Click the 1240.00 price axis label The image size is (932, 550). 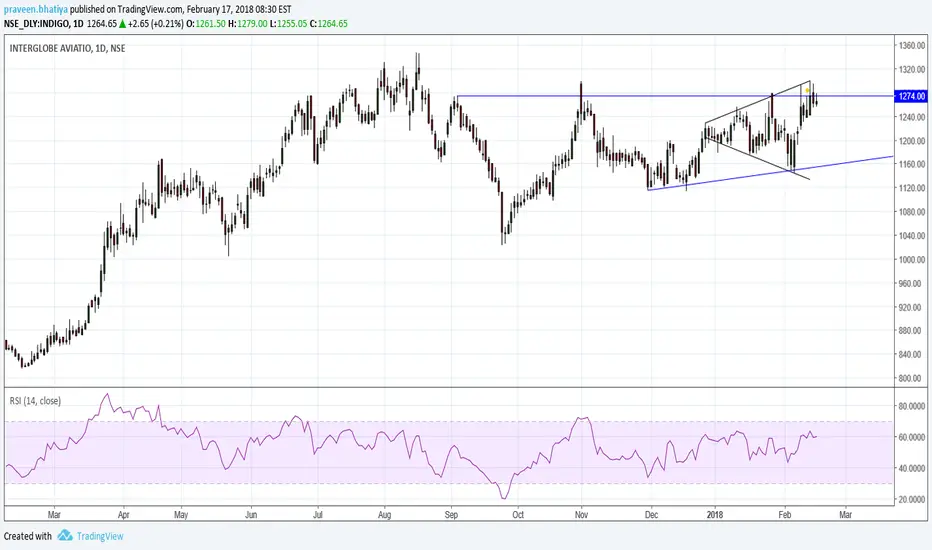tap(912, 117)
